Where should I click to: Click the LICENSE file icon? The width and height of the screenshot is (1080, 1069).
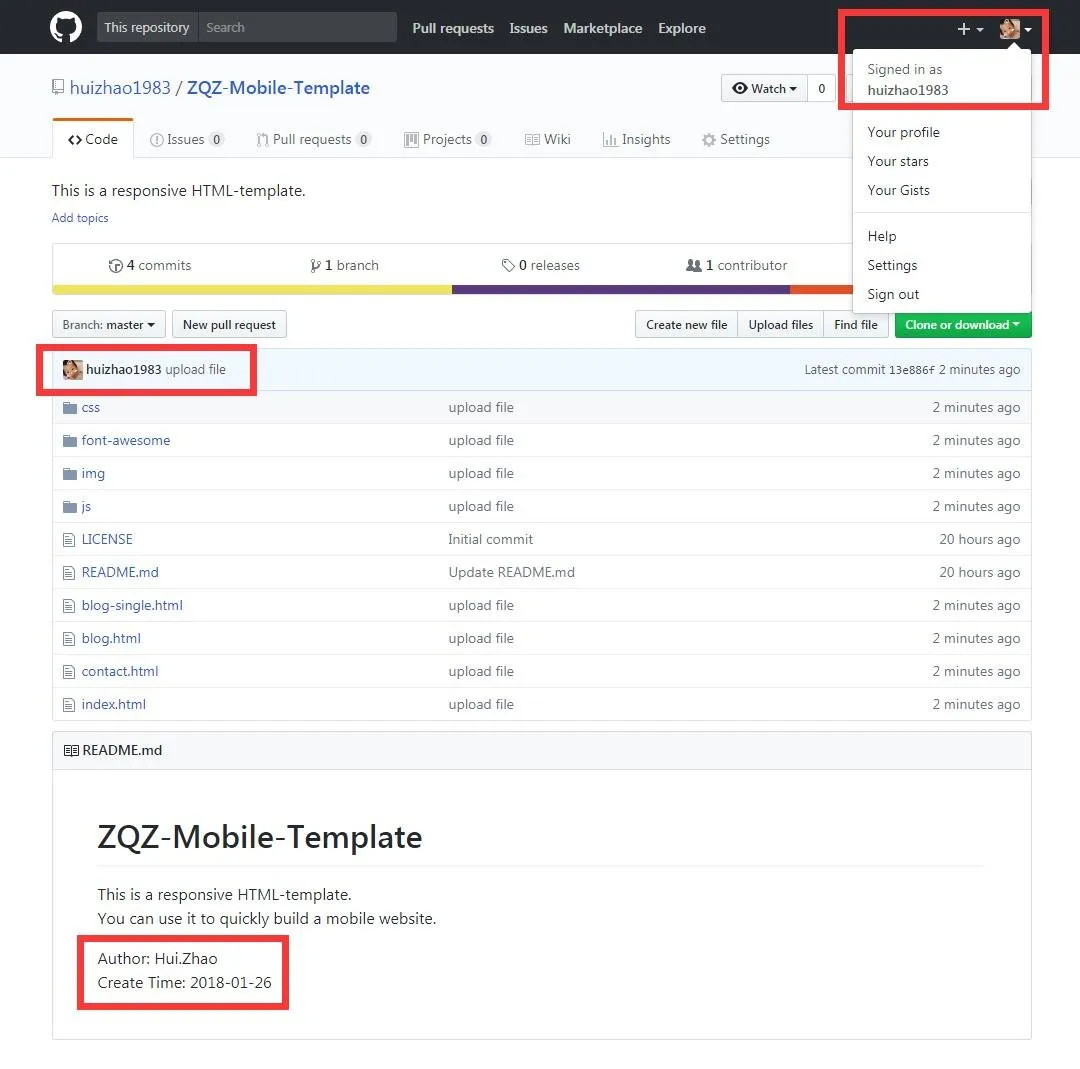point(69,540)
